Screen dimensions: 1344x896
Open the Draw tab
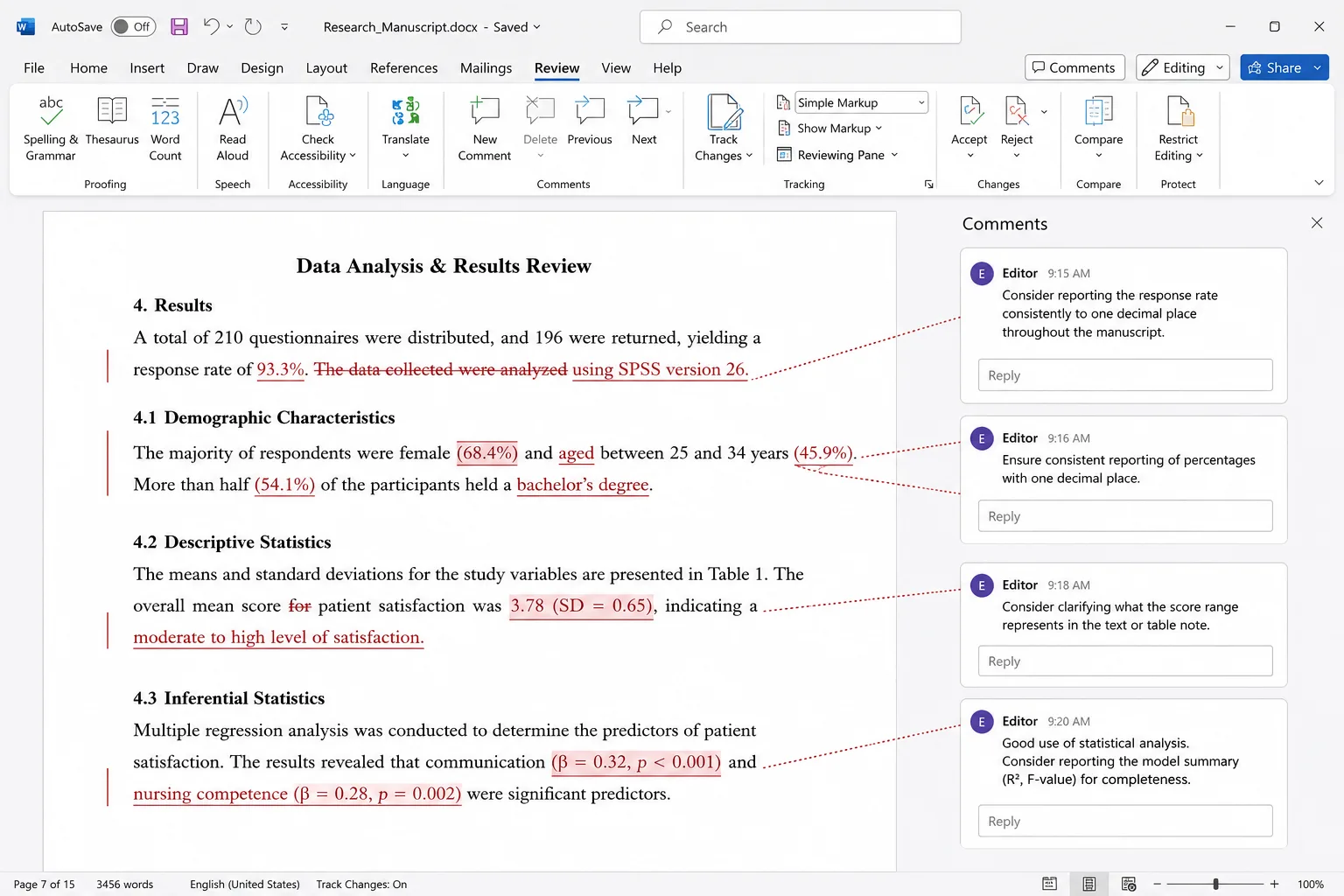click(x=202, y=67)
